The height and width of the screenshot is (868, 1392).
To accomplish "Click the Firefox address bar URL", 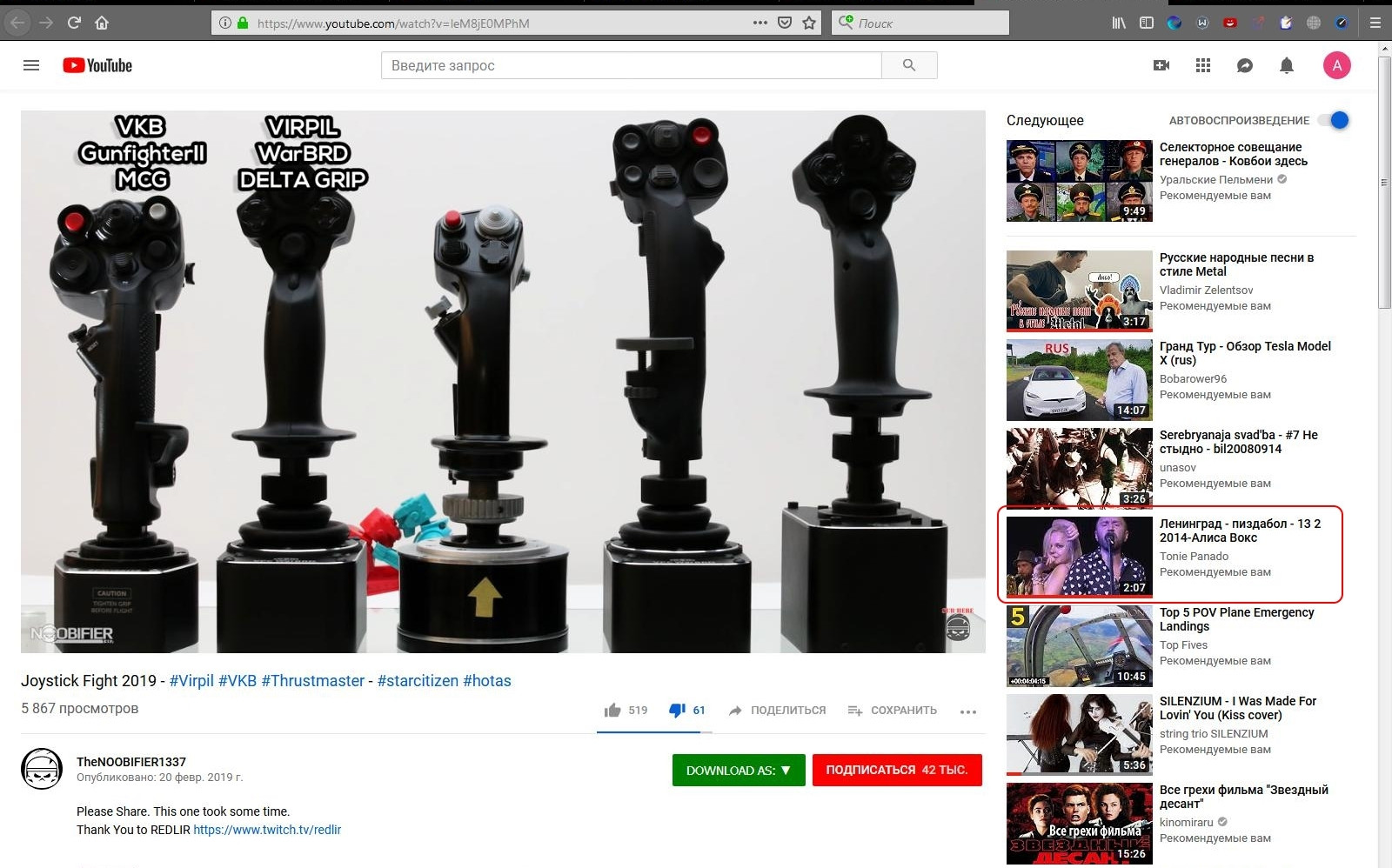I will coord(393,23).
